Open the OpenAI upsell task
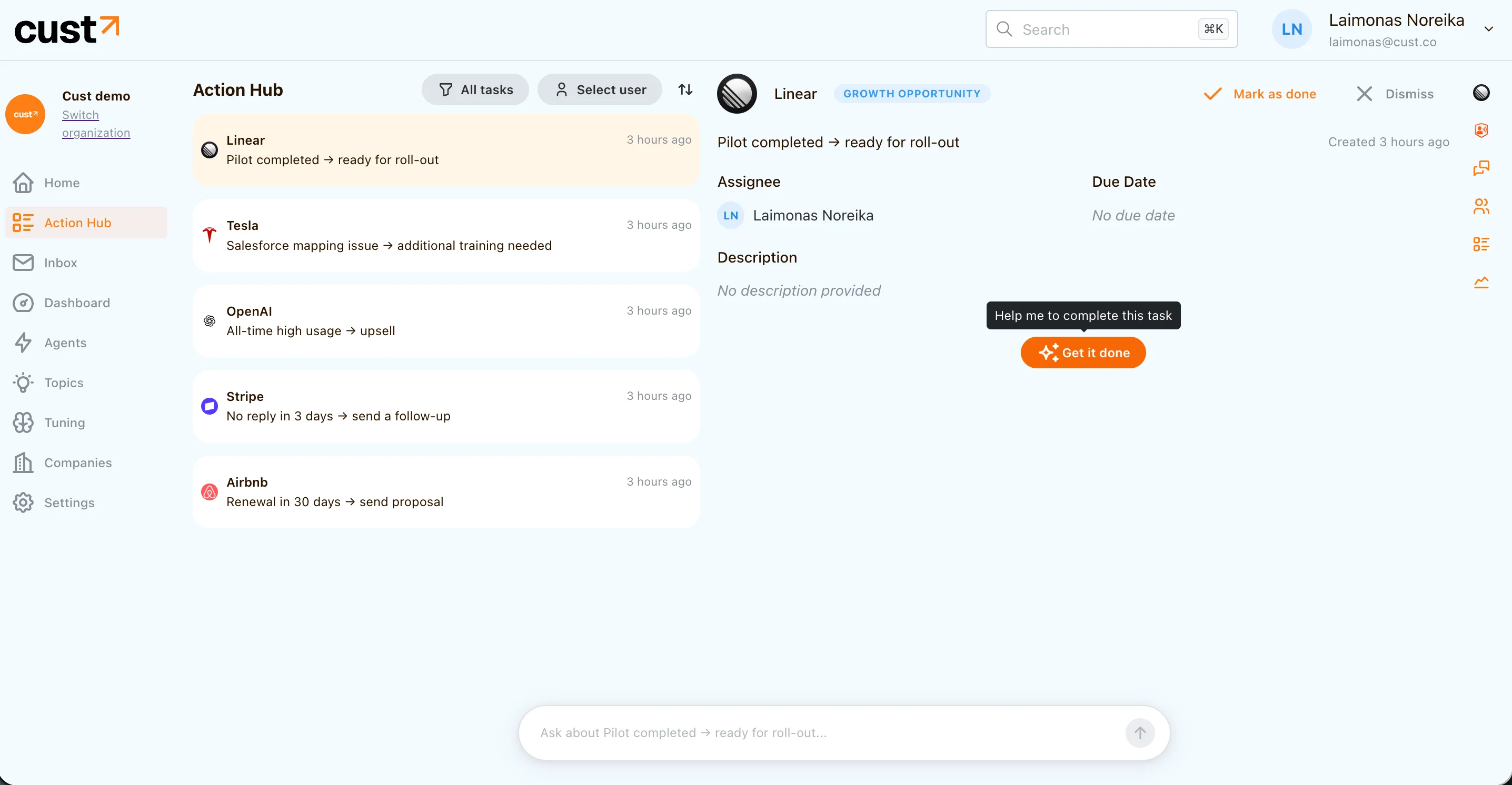Viewport: 1512px width, 785px height. (446, 321)
